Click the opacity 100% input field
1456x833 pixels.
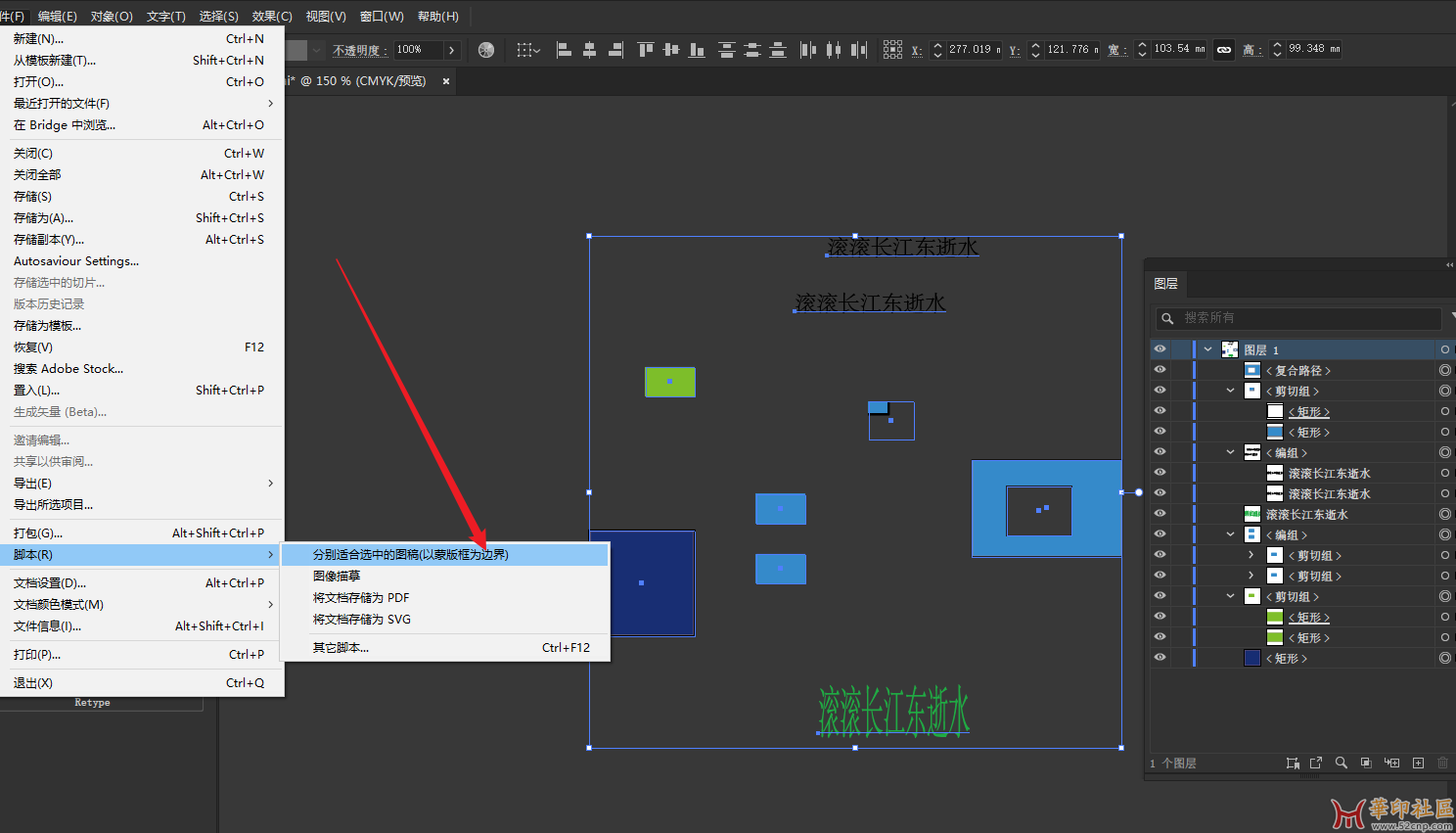click(x=419, y=50)
